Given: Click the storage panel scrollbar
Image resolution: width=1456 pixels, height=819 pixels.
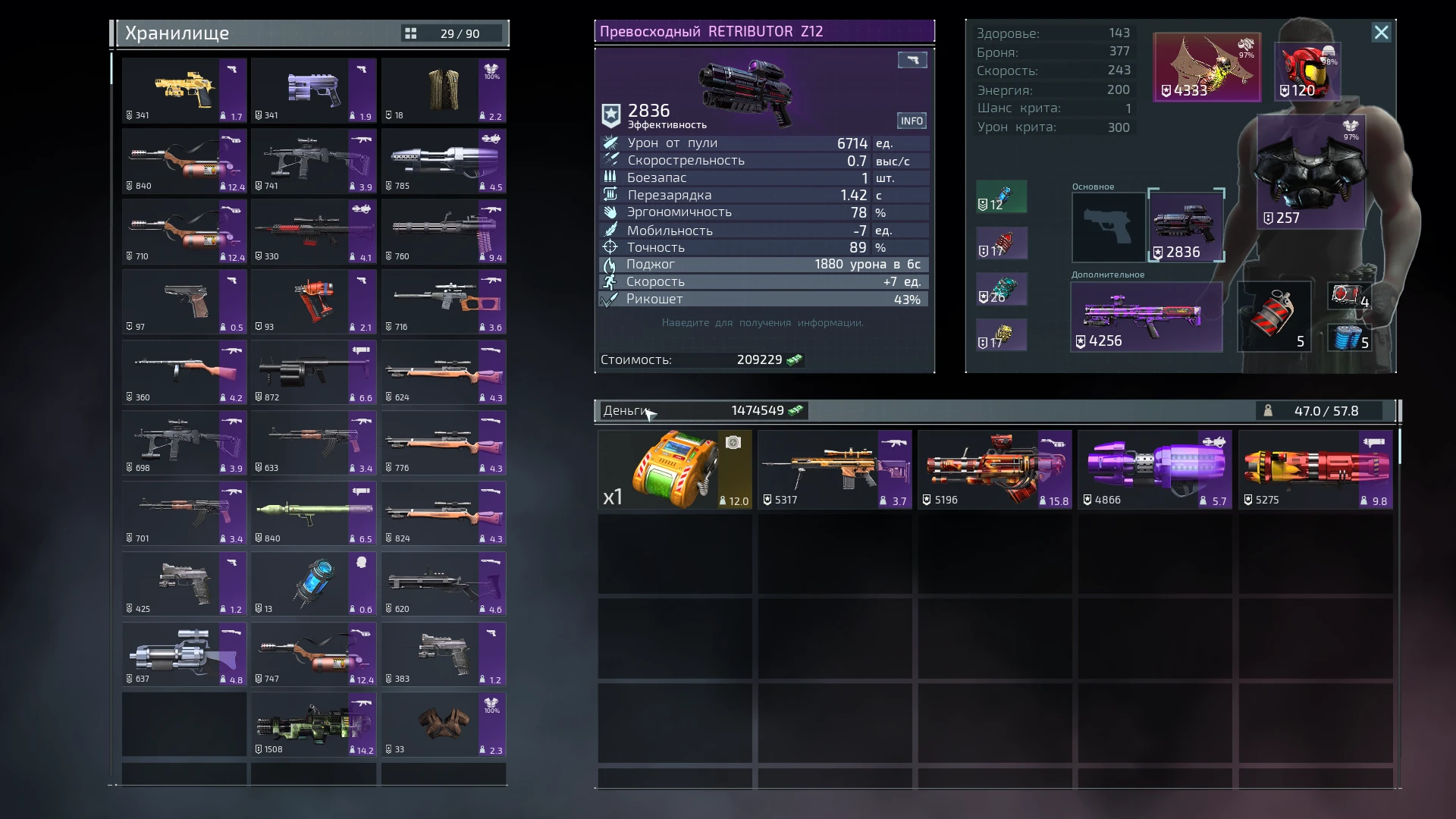Looking at the screenshot, I should (111, 70).
